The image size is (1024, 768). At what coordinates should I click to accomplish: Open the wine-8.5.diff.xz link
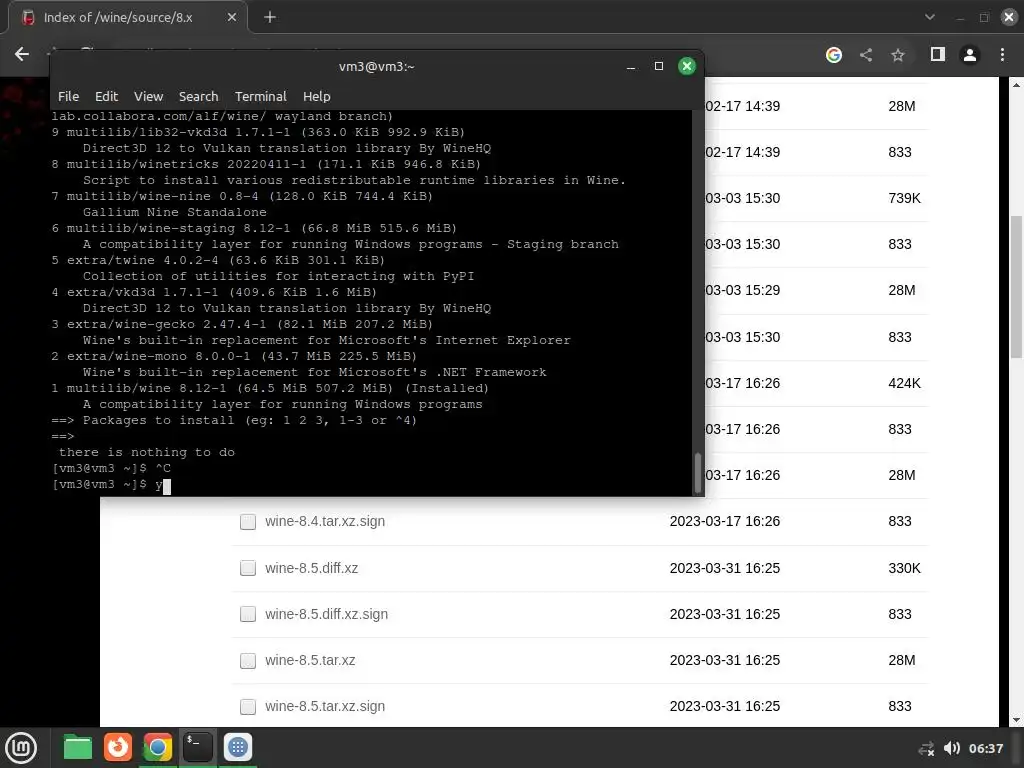point(312,568)
